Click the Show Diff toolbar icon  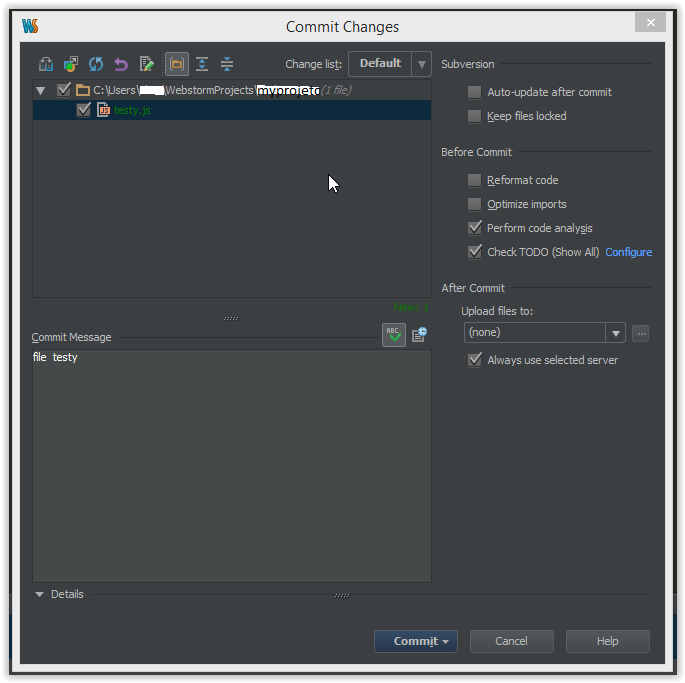pos(46,64)
